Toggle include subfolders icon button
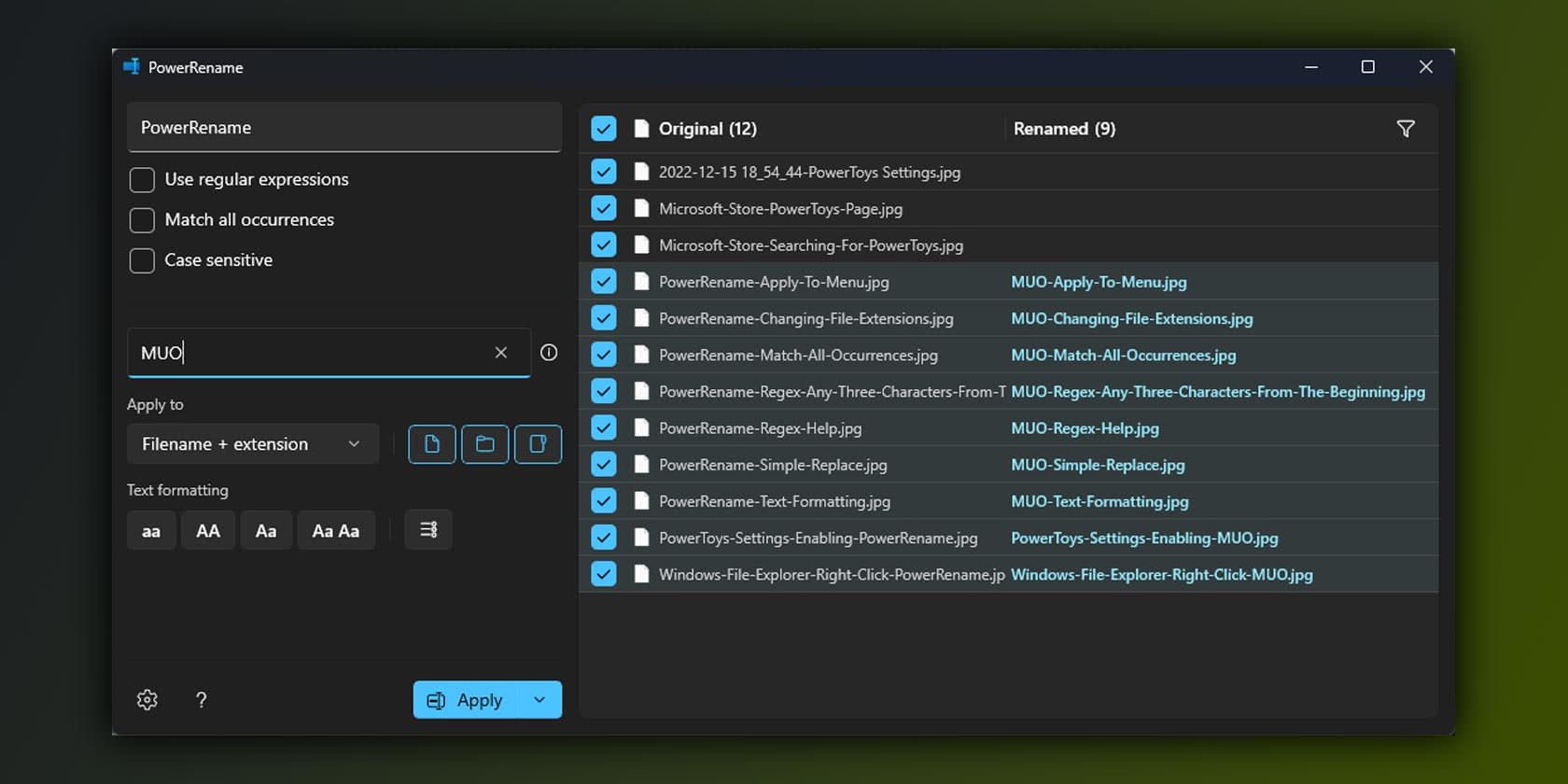The image size is (1568, 784). point(538,444)
